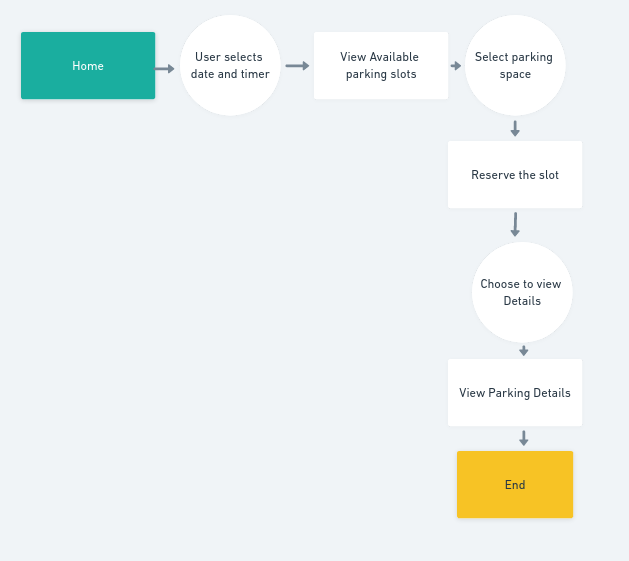Click the yellow End block
629x561 pixels.
pos(515,484)
